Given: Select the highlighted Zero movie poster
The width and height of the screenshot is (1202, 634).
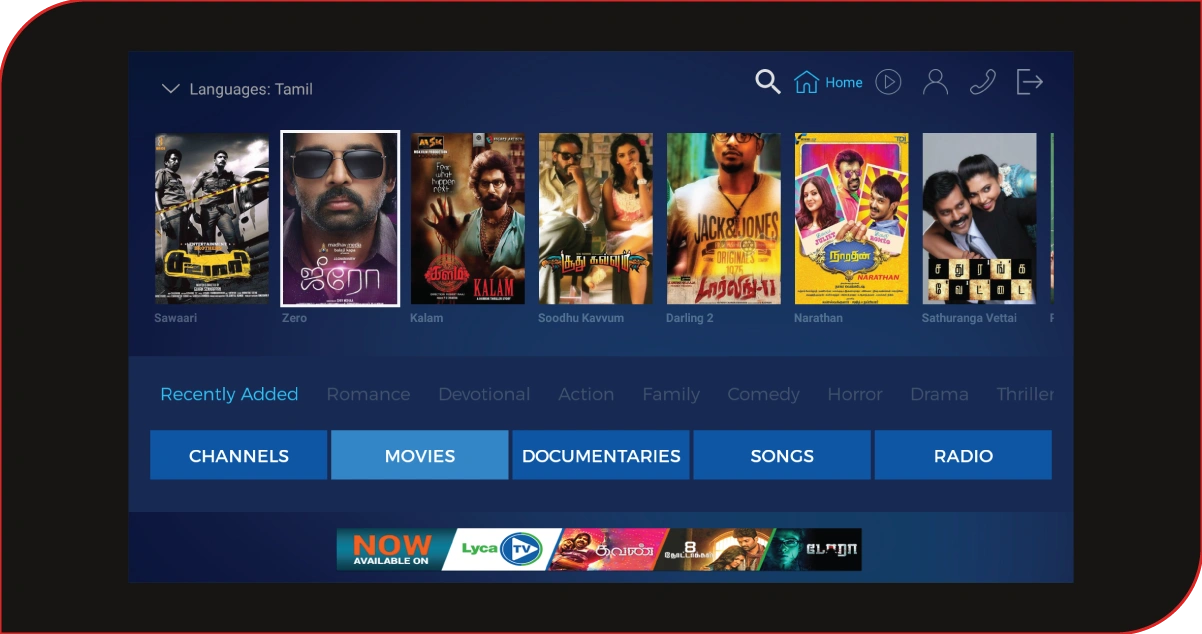Looking at the screenshot, I should tap(340, 218).
